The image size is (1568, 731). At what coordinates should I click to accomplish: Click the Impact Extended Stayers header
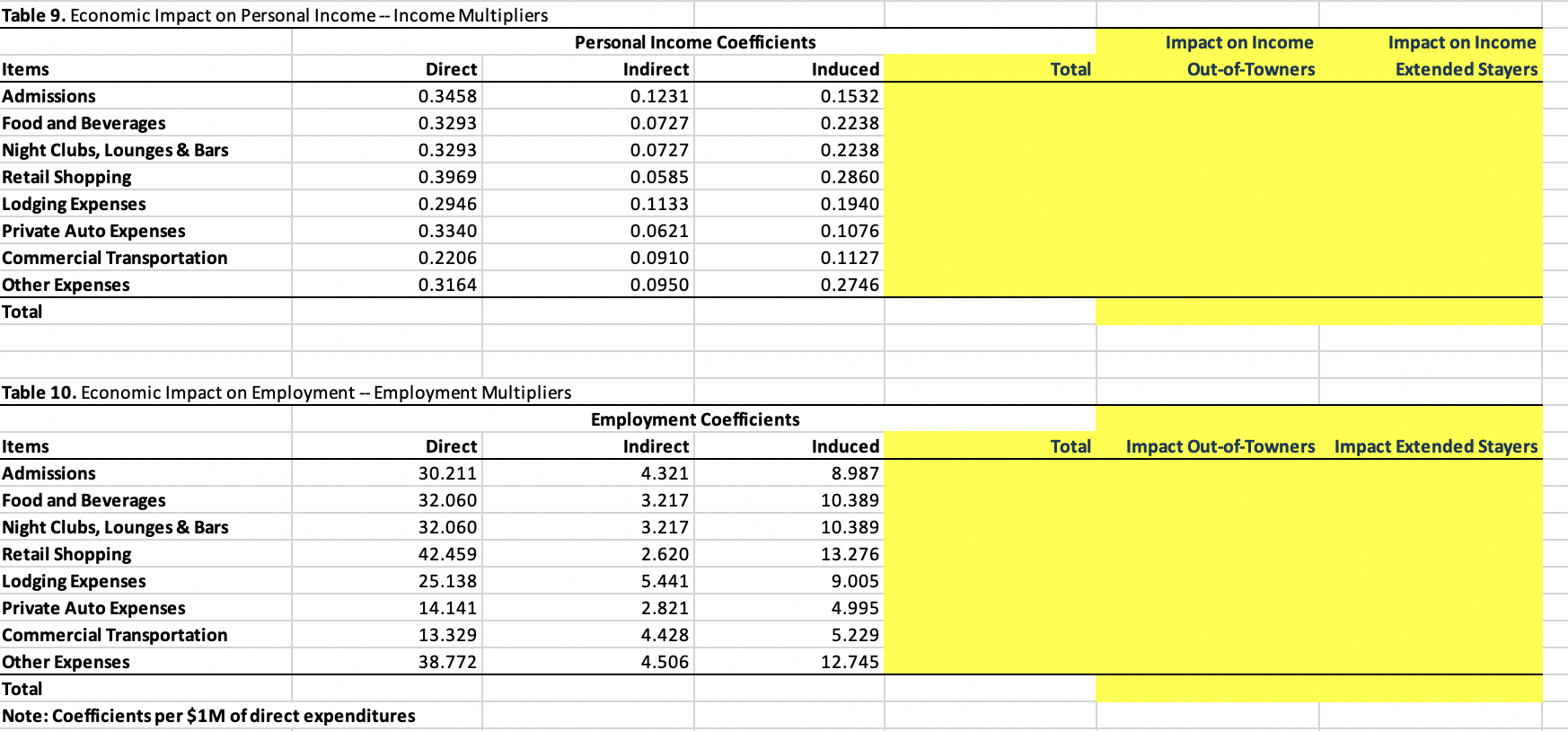1436,446
